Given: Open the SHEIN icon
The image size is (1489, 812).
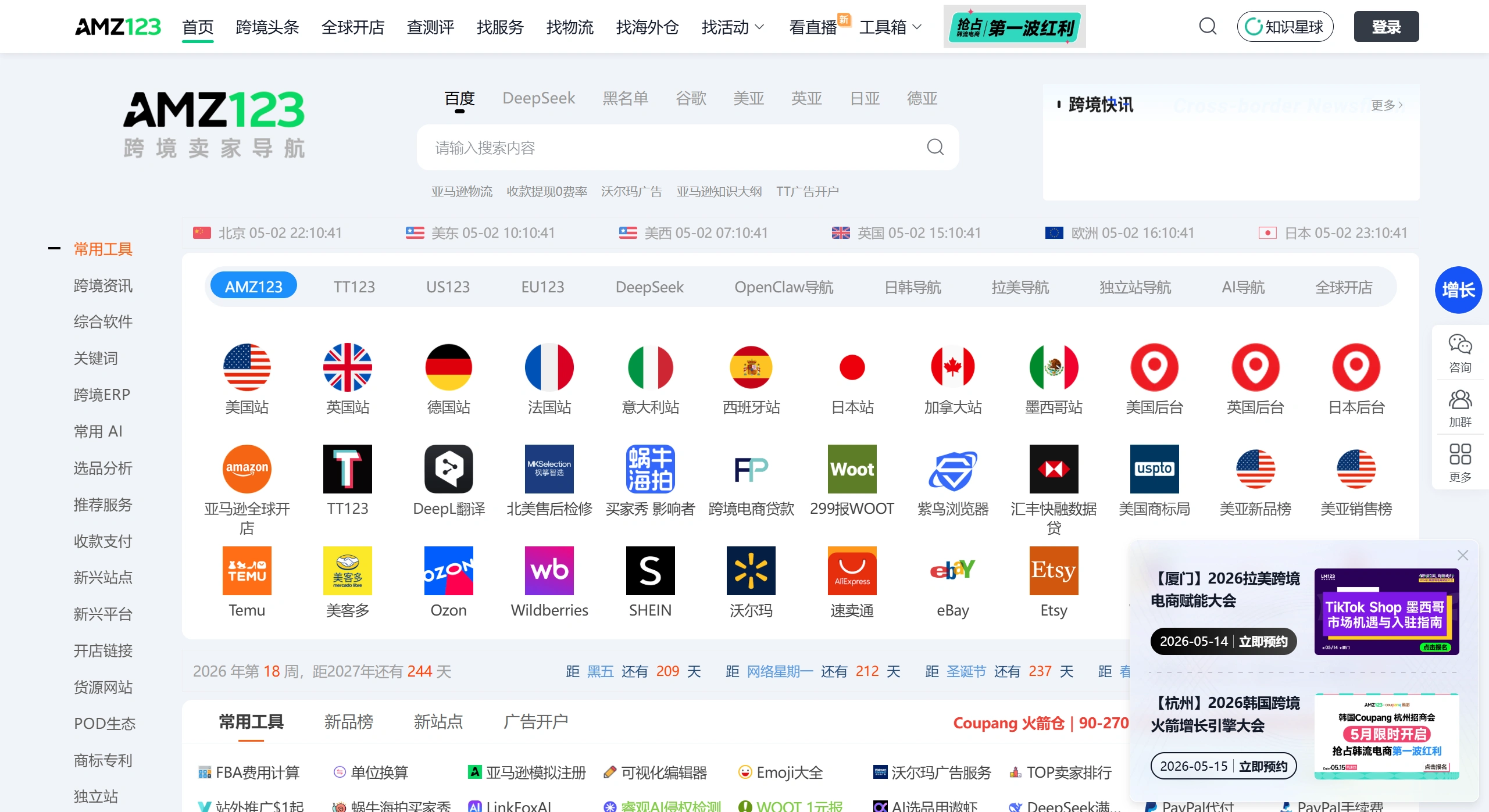Looking at the screenshot, I should tap(650, 571).
